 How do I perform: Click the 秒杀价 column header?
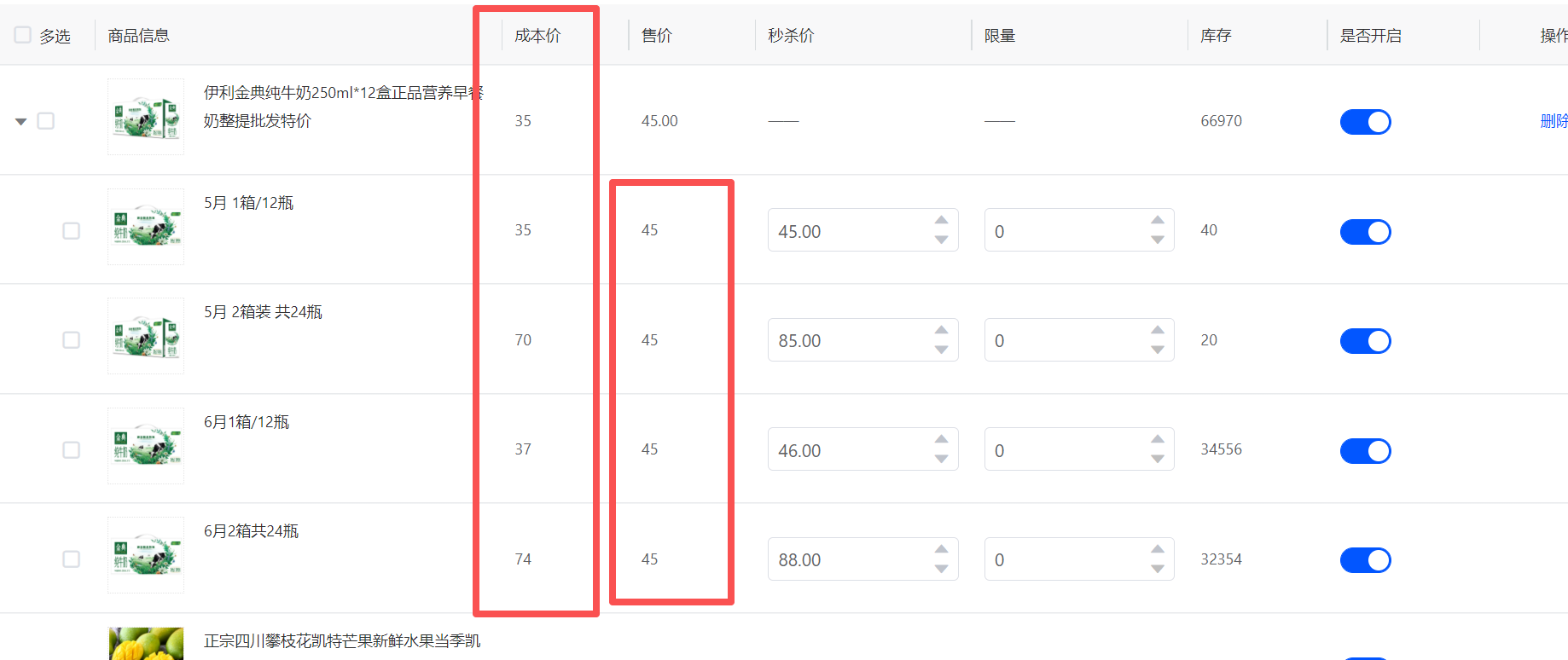(791, 36)
